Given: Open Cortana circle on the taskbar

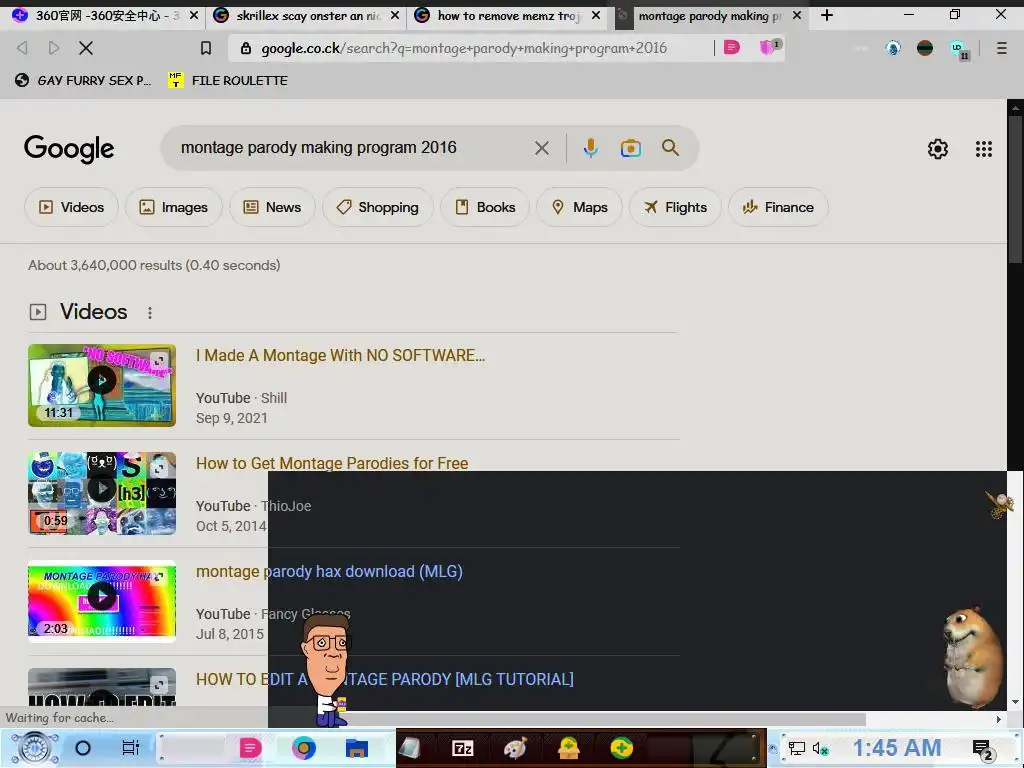Looking at the screenshot, I should [x=83, y=748].
